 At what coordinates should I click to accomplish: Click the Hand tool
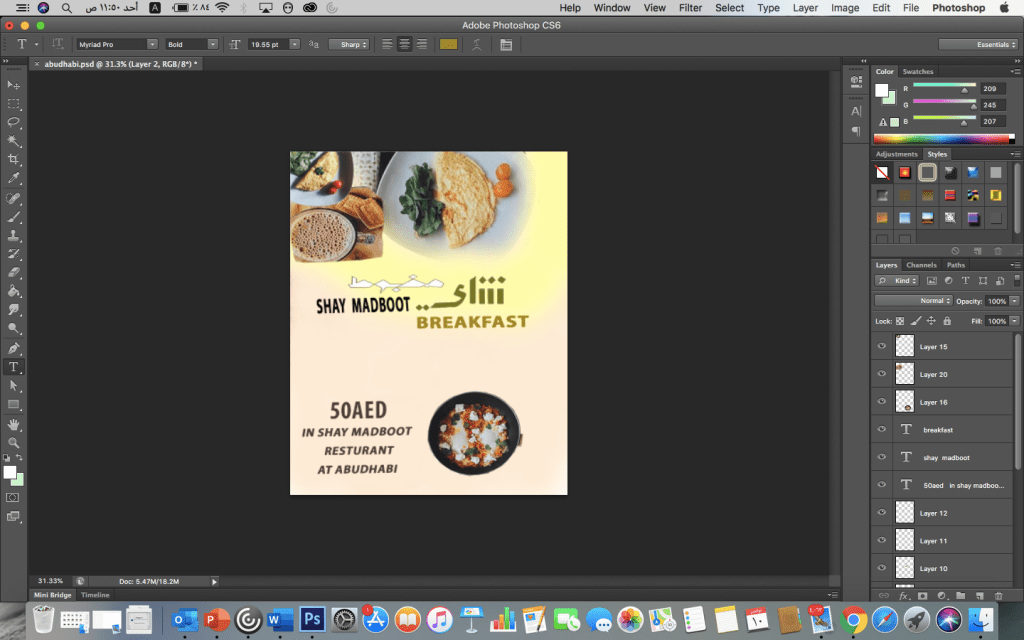click(x=14, y=423)
